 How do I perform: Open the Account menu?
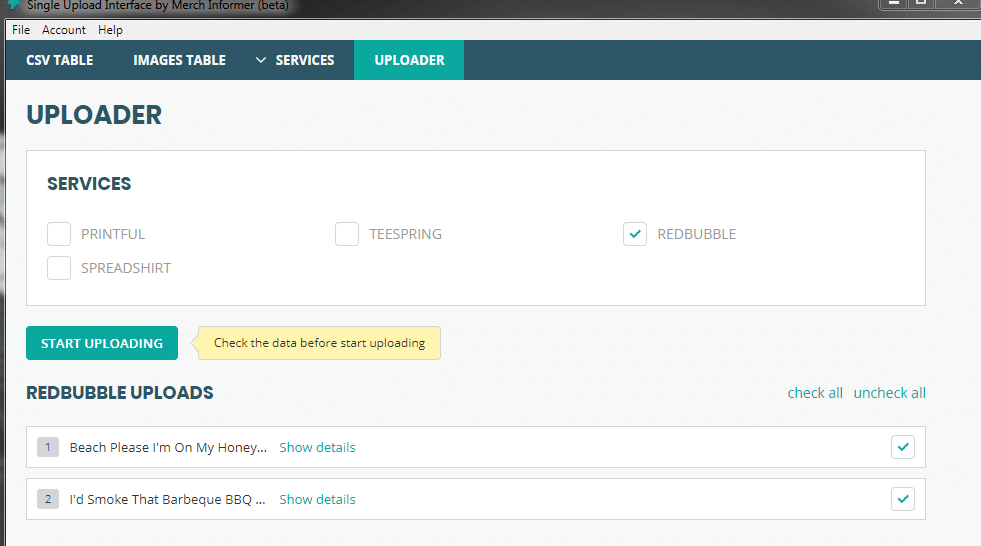(64, 30)
